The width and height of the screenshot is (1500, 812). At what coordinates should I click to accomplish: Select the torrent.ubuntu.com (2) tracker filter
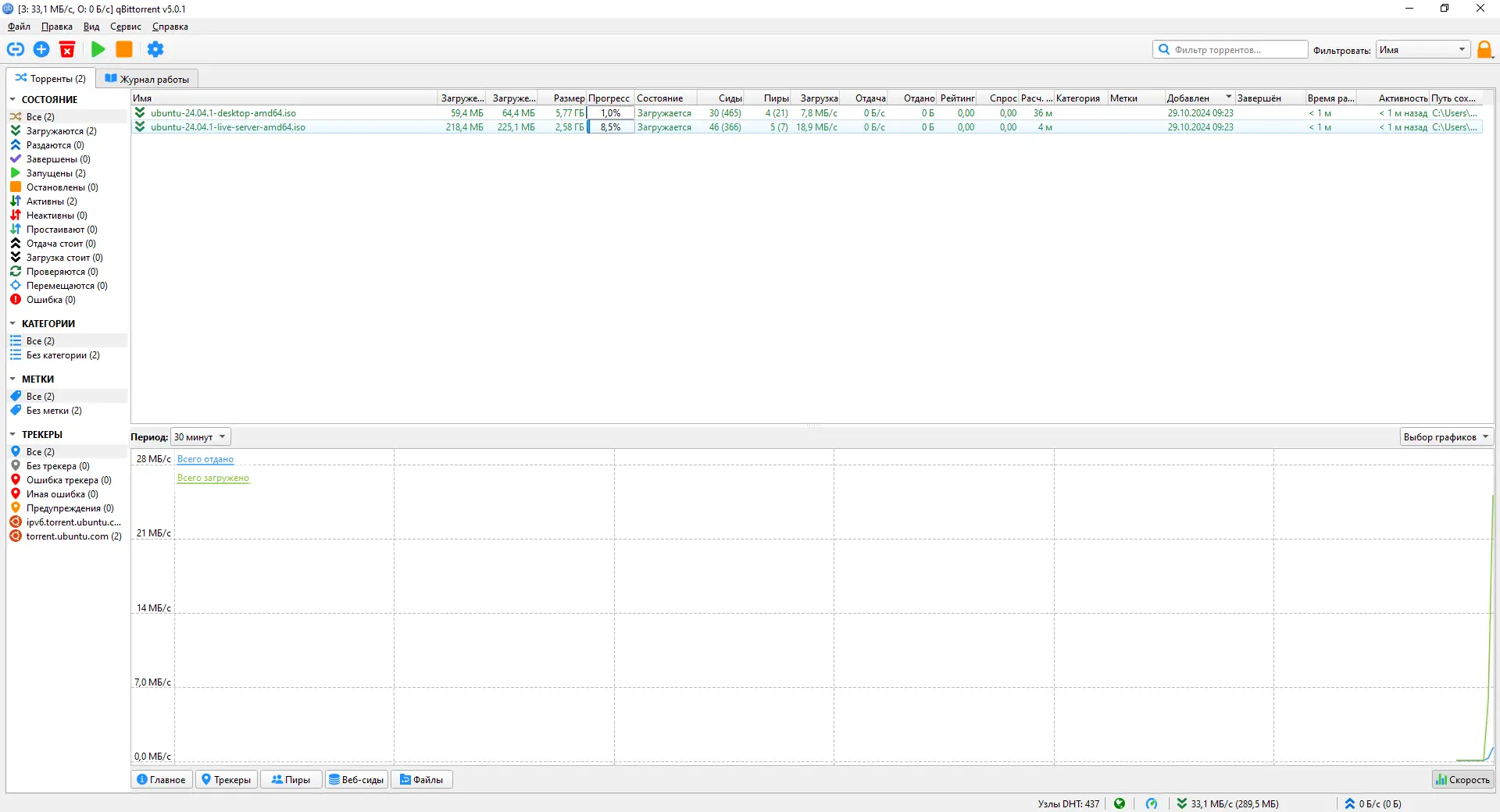point(66,536)
